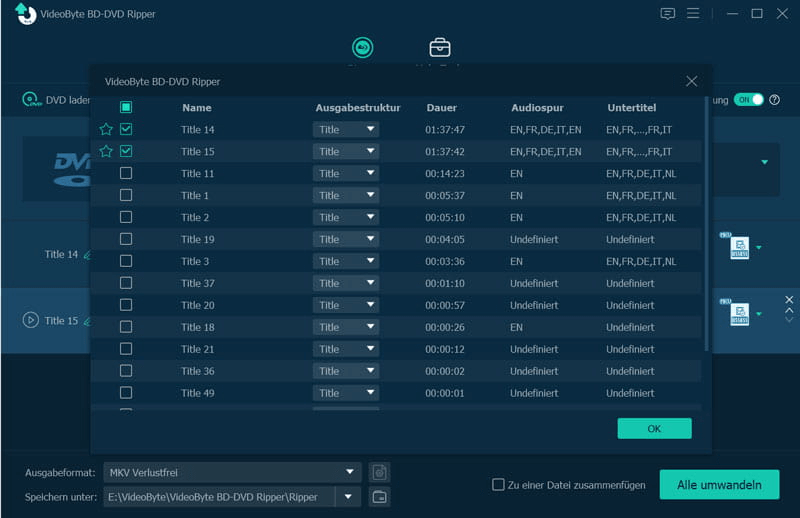Click the VideoByte app logo
This screenshot has width=800, height=518.
coord(26,14)
